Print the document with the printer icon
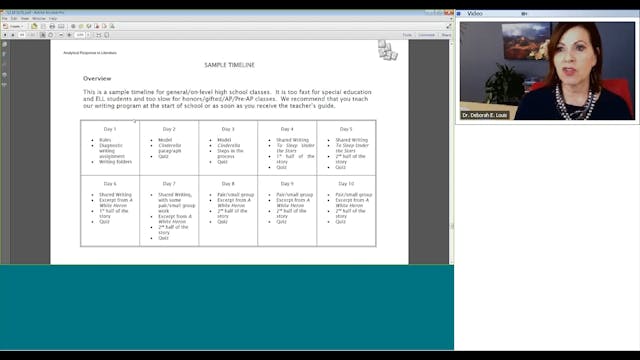Viewport: 640px width, 360px height. click(x=52, y=26)
